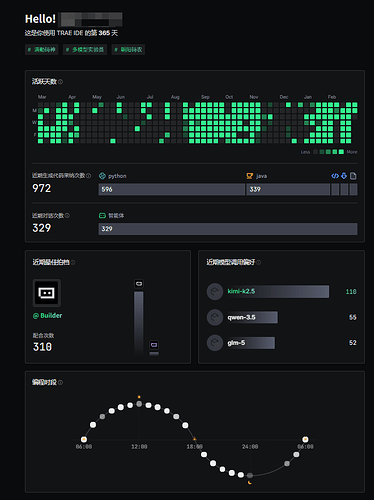Screen dimensions: 374x500
Task: Click the java 339 usage bar
Action: click(x=288, y=189)
